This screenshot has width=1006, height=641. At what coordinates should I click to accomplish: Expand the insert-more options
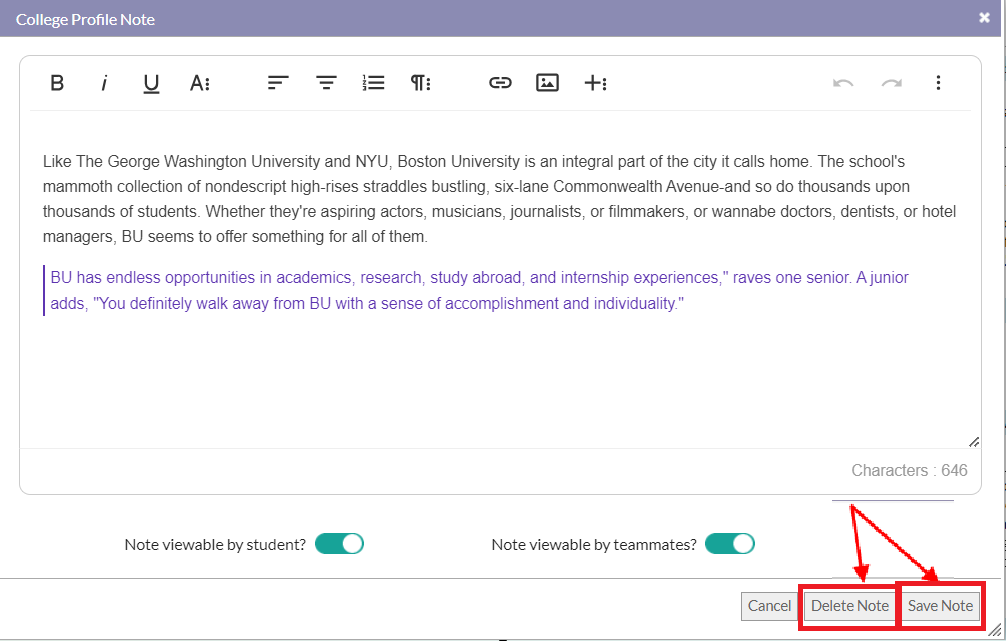coord(595,83)
